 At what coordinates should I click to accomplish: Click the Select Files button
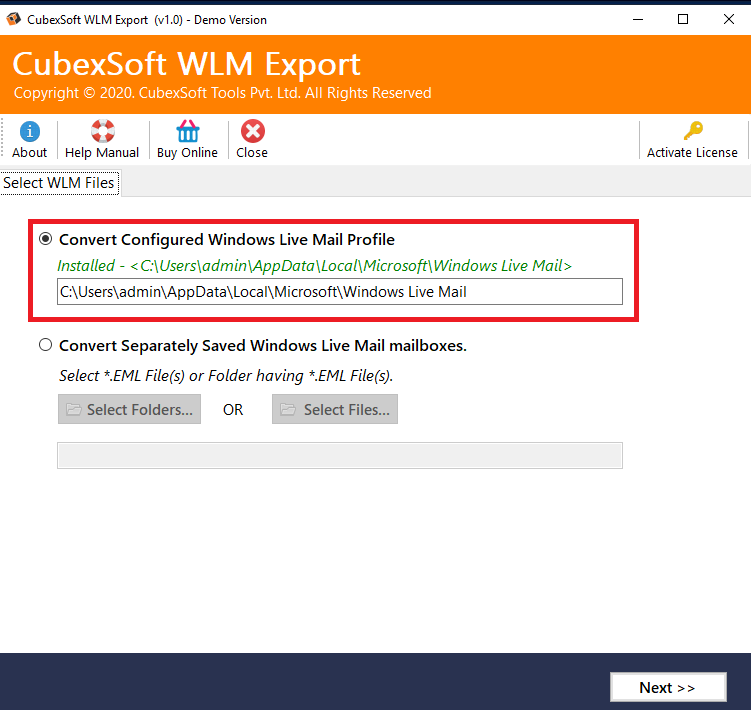[335, 410]
